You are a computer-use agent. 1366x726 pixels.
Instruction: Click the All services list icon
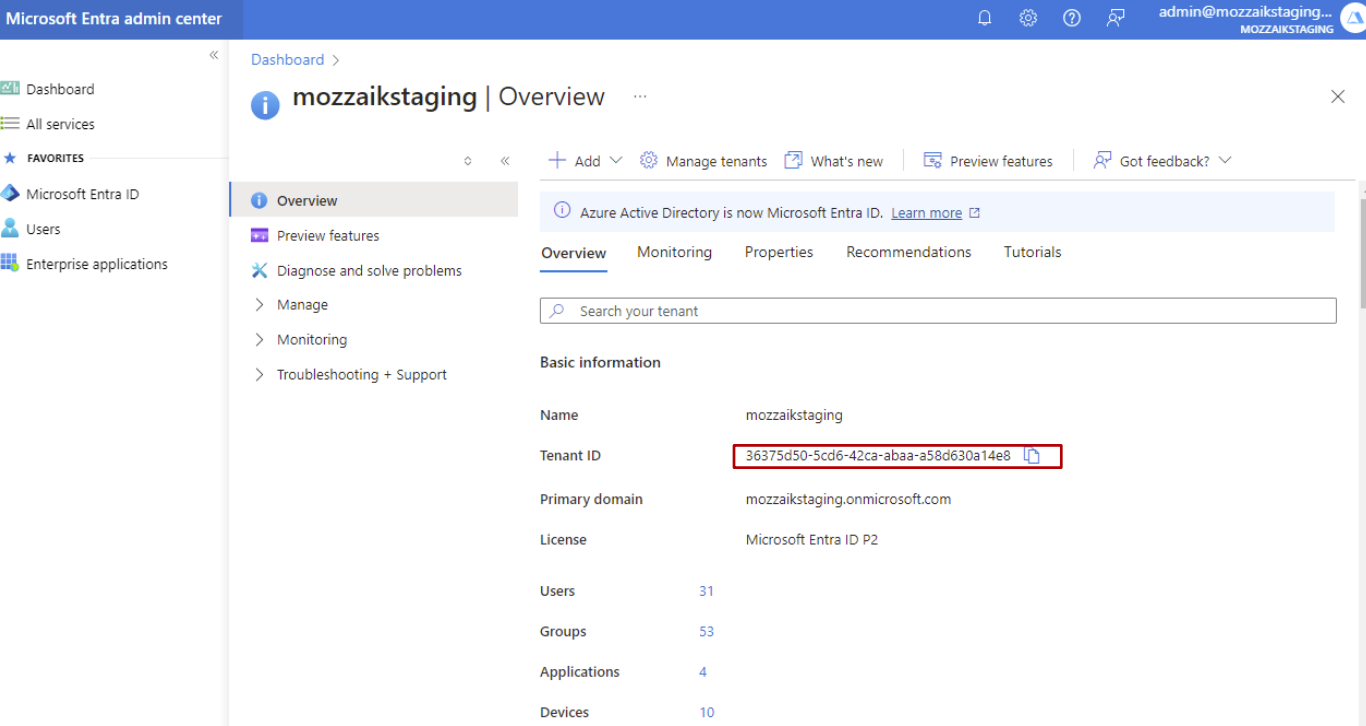10,123
